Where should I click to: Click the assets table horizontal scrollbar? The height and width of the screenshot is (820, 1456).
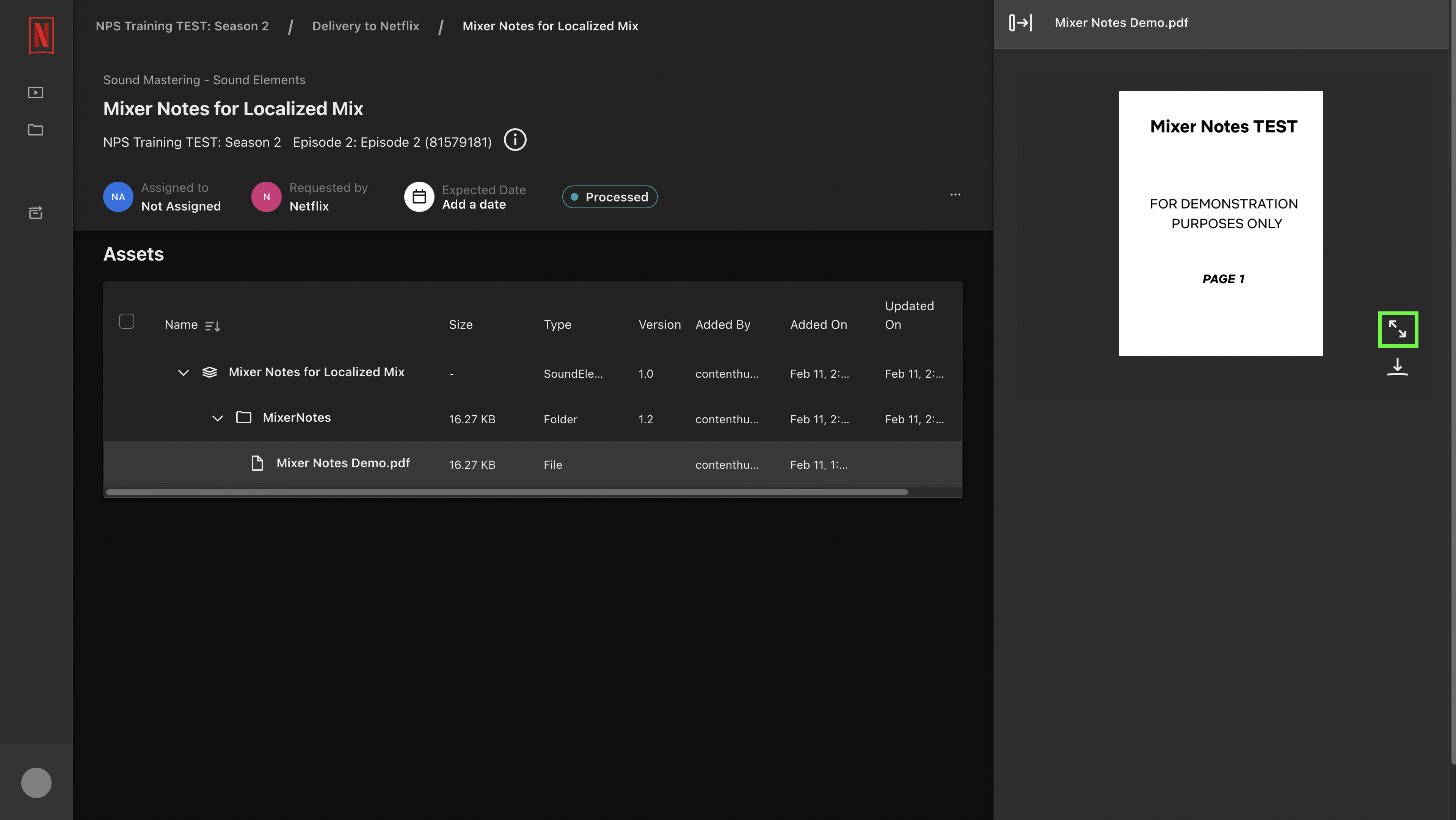click(507, 492)
